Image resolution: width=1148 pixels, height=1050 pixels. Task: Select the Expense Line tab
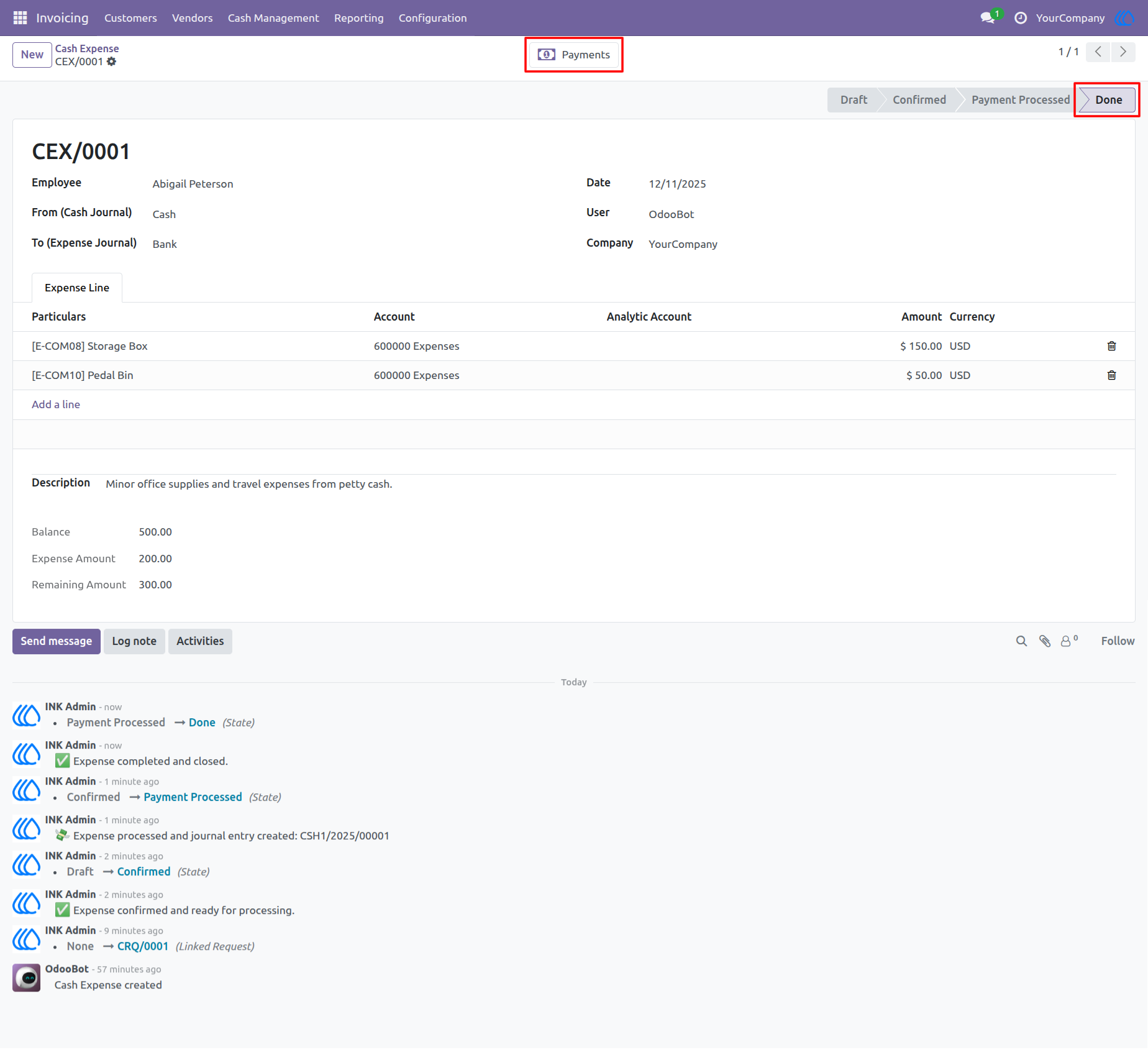77,288
